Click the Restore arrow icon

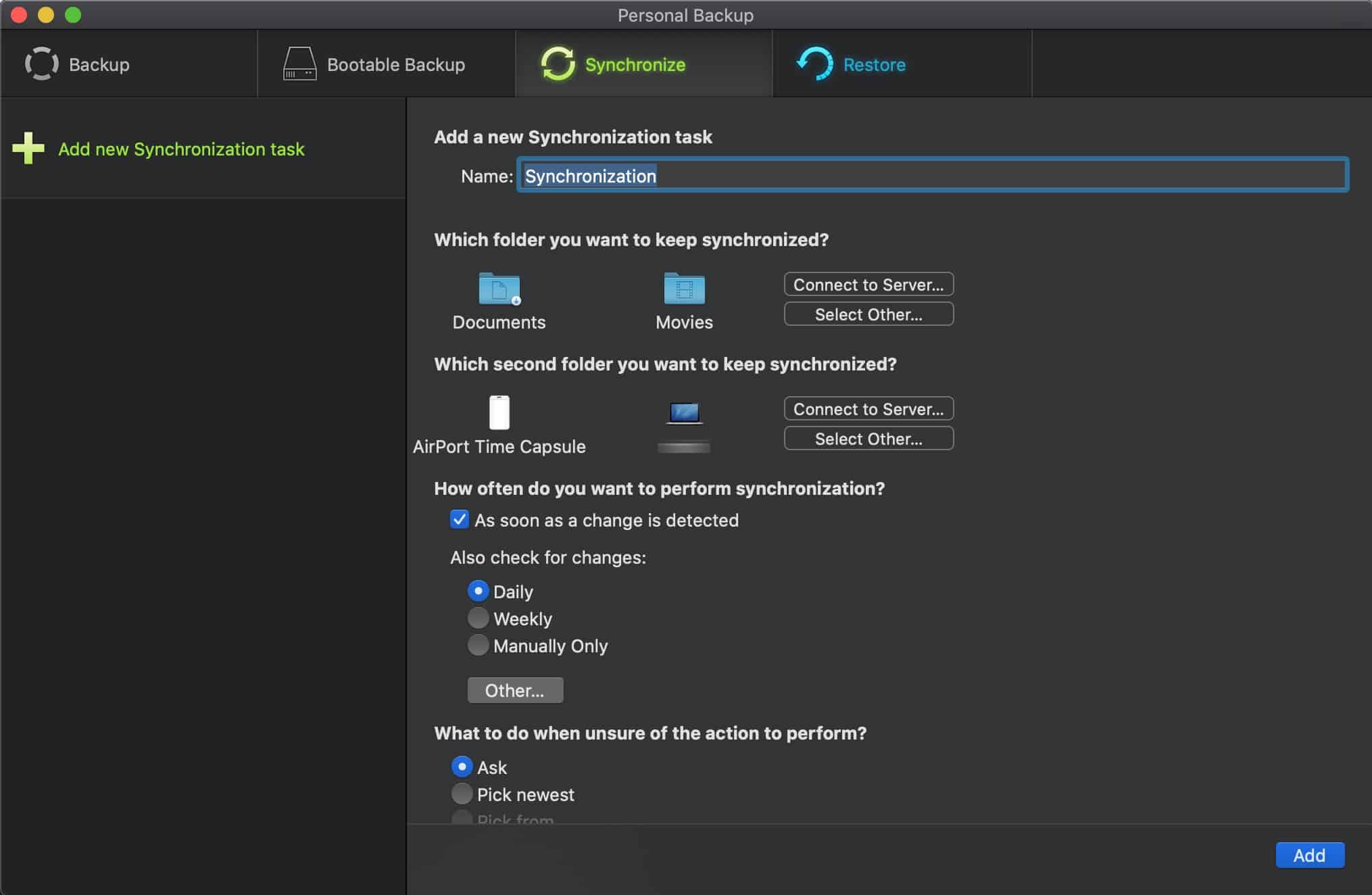click(x=815, y=64)
